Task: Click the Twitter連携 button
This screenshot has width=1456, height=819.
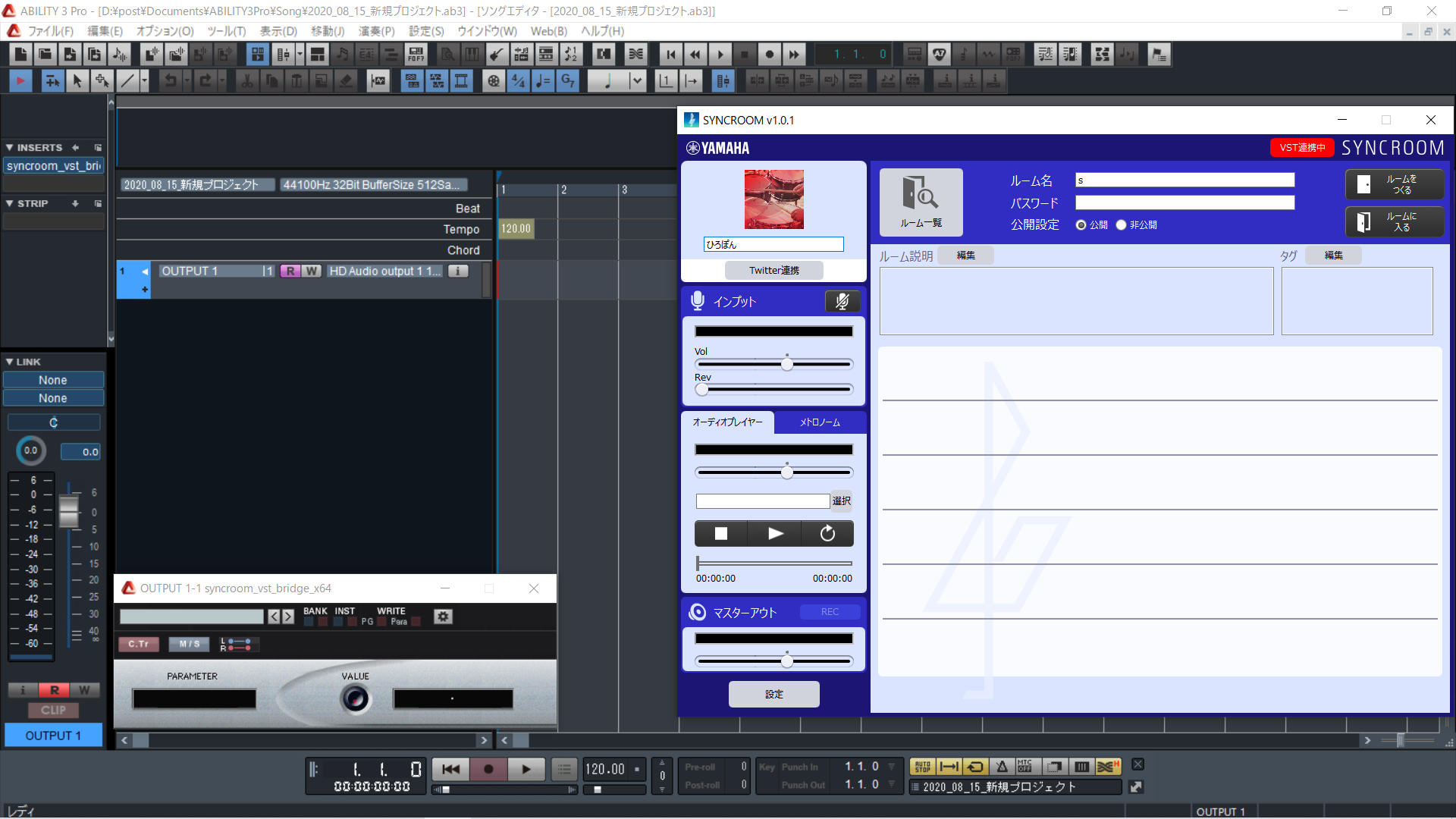Action: pos(774,271)
